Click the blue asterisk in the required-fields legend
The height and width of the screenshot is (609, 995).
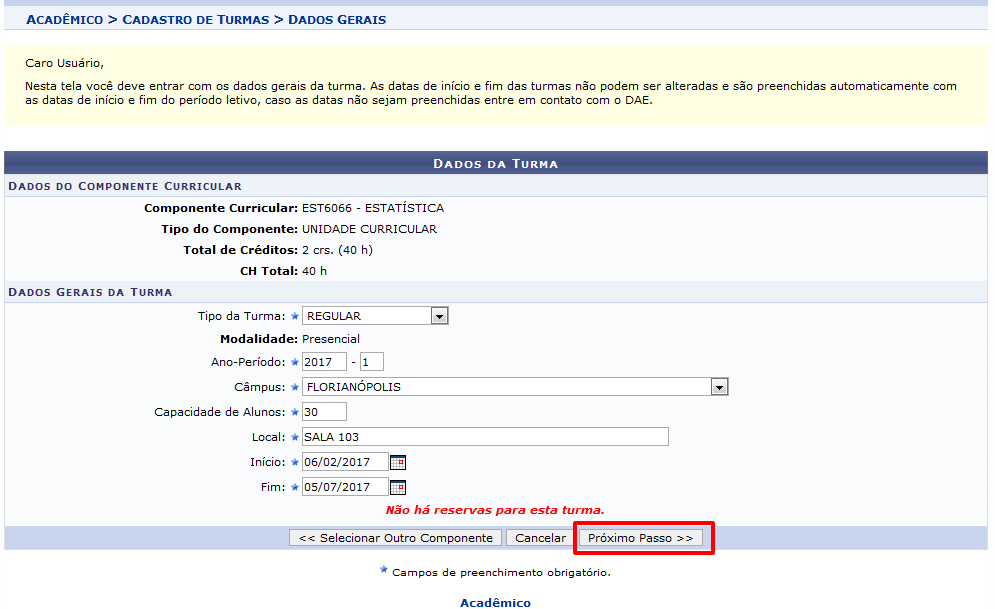(383, 571)
